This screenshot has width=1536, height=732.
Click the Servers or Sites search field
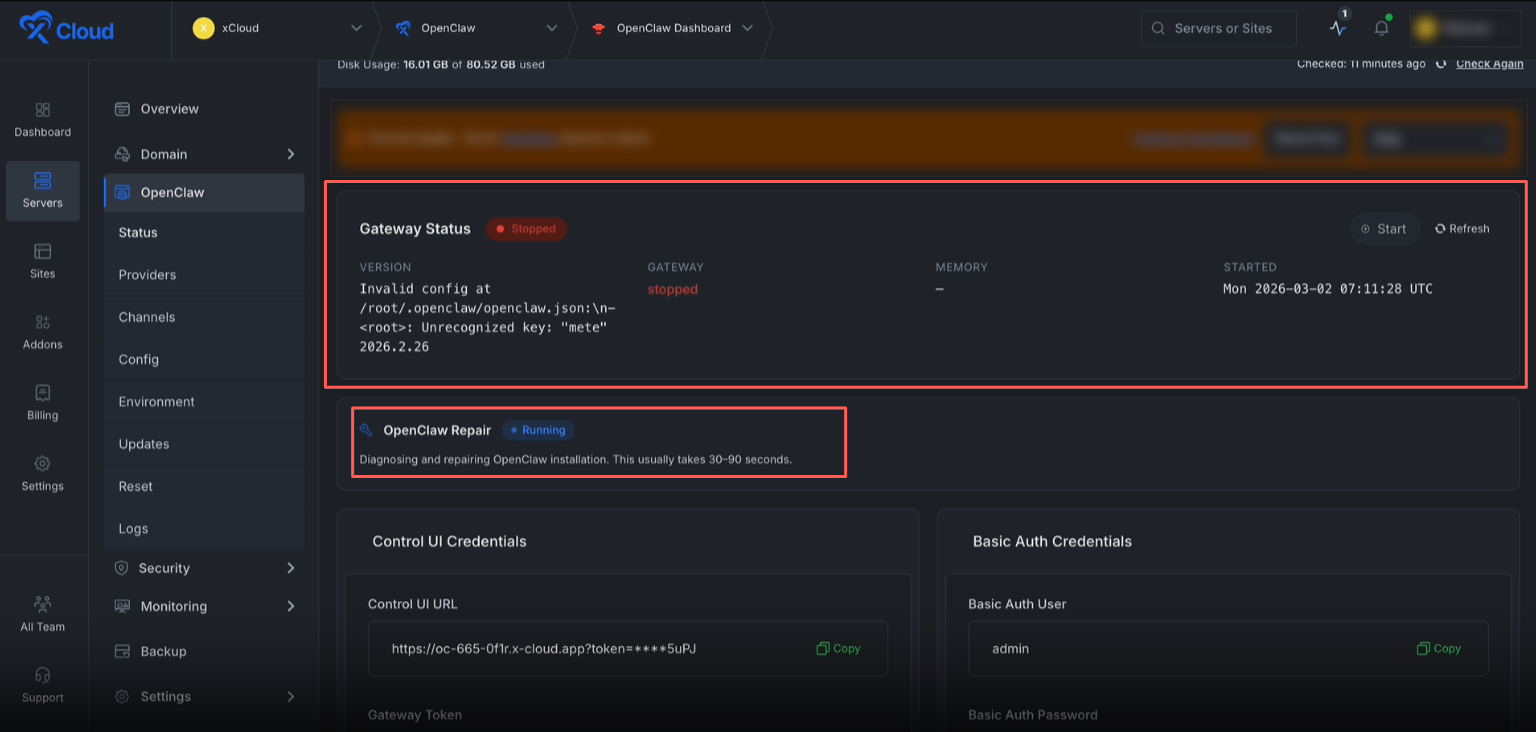tap(1218, 28)
